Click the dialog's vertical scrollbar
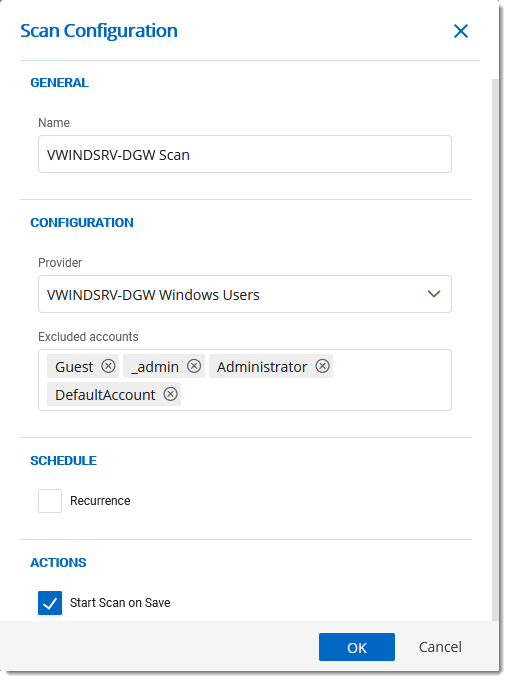The height and width of the screenshot is (681, 509). (495, 350)
